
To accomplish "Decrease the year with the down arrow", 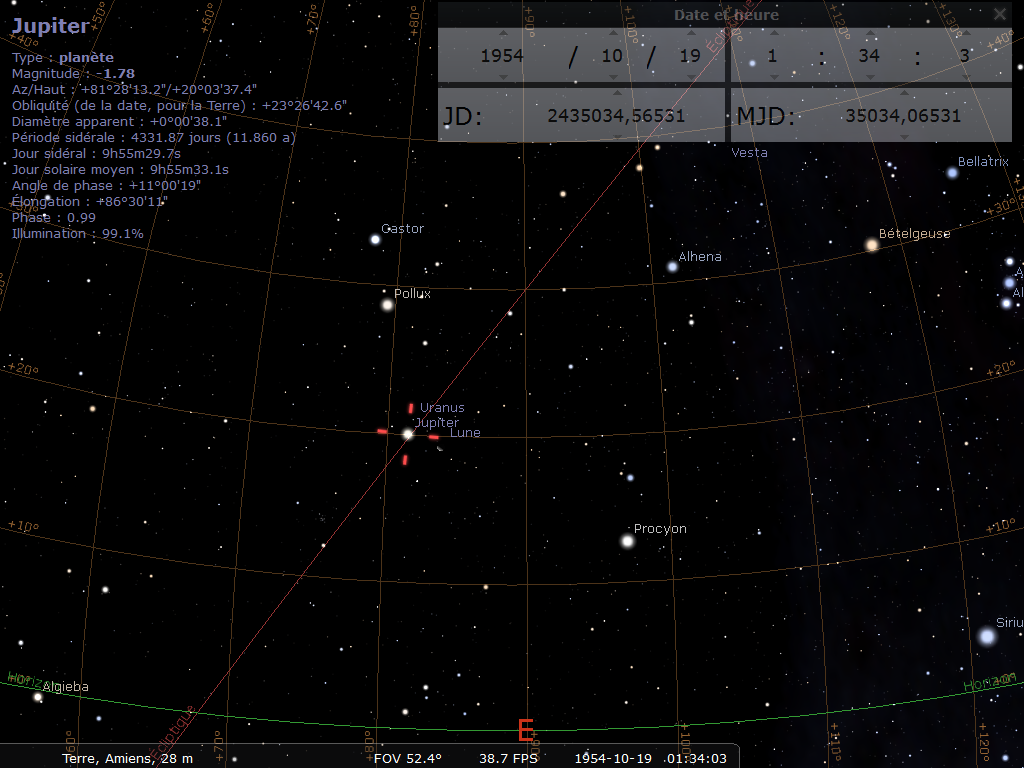I will (502, 77).
